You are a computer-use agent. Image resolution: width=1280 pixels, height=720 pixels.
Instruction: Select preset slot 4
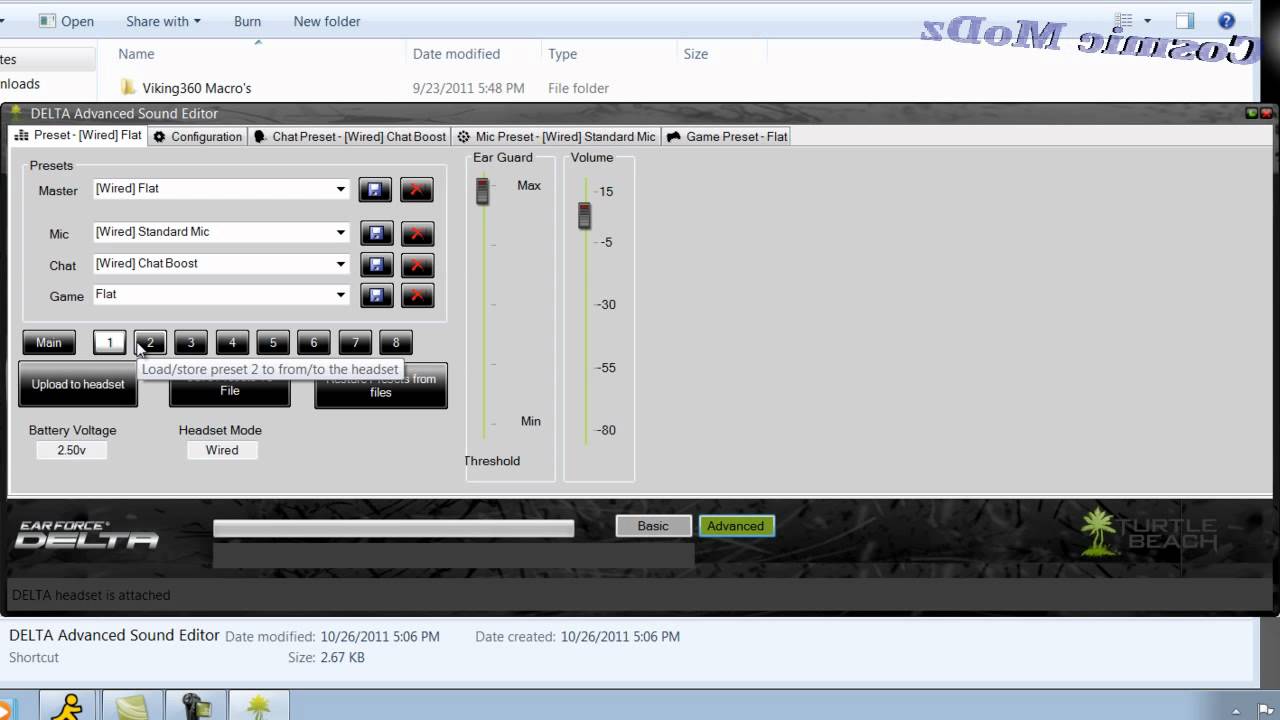coord(232,343)
